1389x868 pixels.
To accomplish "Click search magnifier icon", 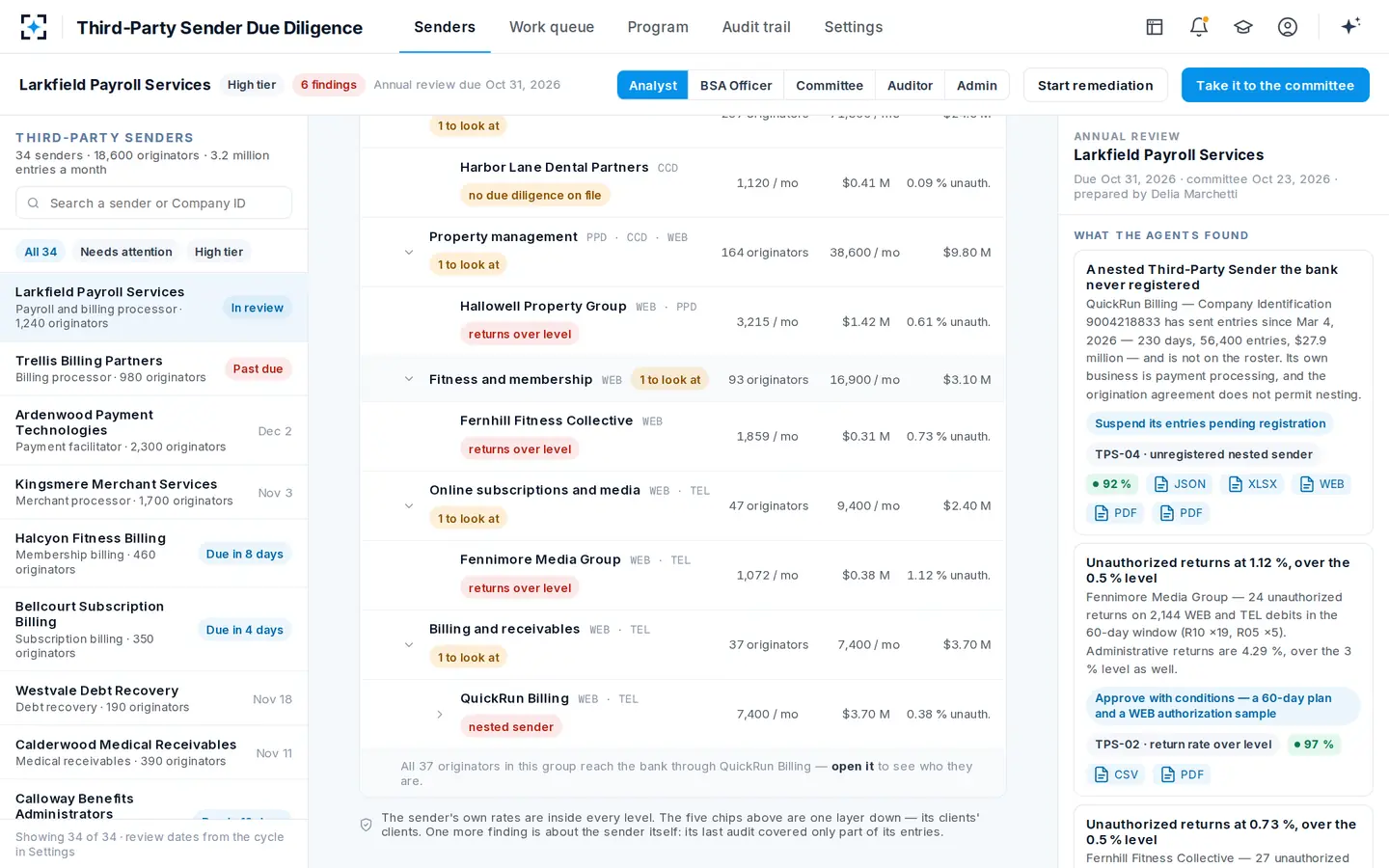I will 34,203.
